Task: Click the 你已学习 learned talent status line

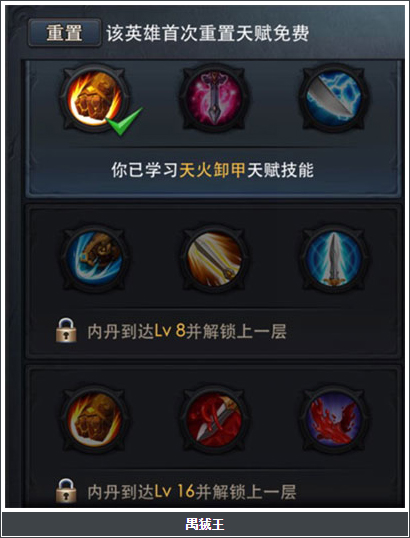Action: [212, 170]
